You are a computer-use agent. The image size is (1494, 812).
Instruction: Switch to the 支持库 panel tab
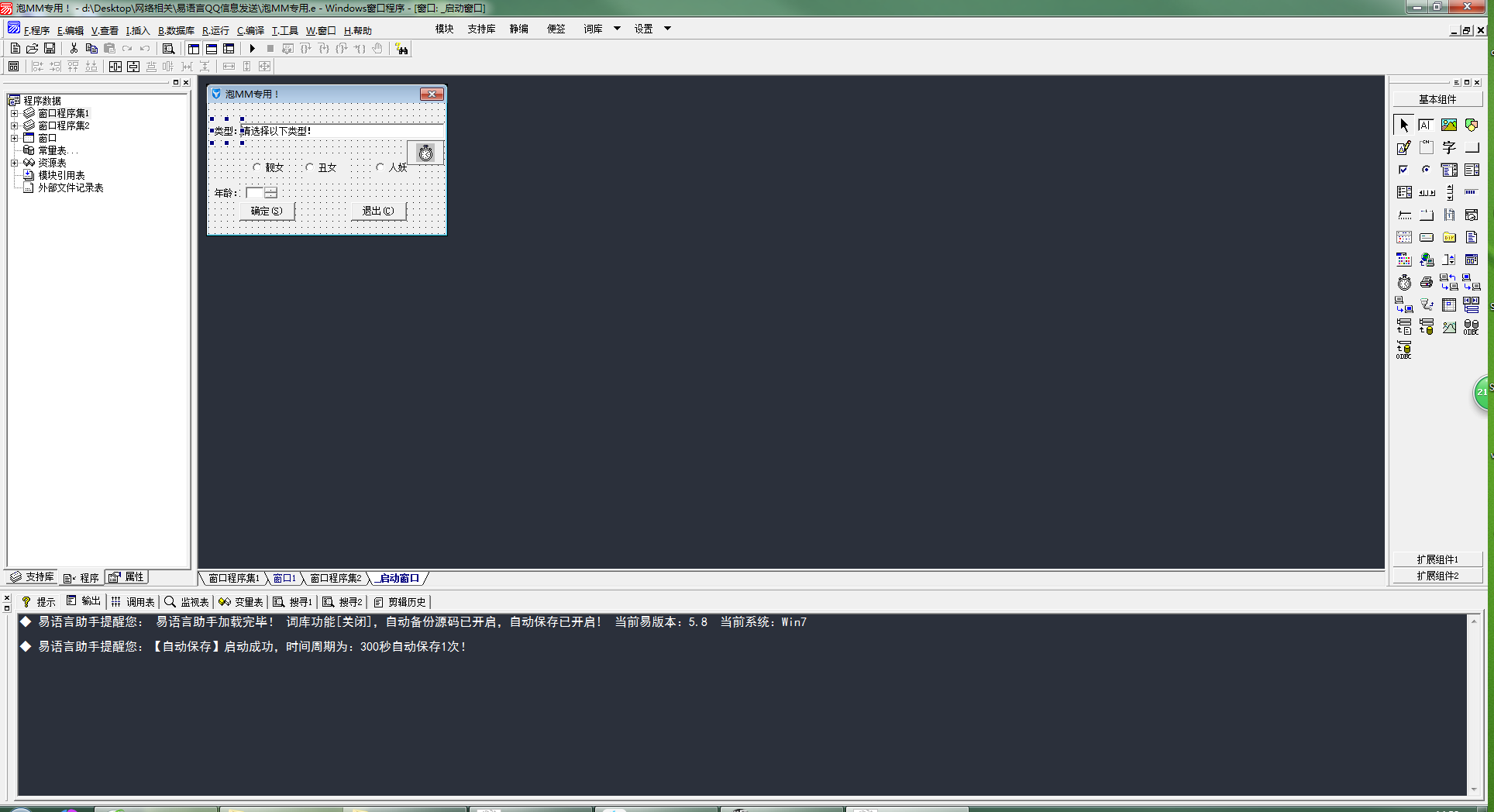(x=32, y=577)
